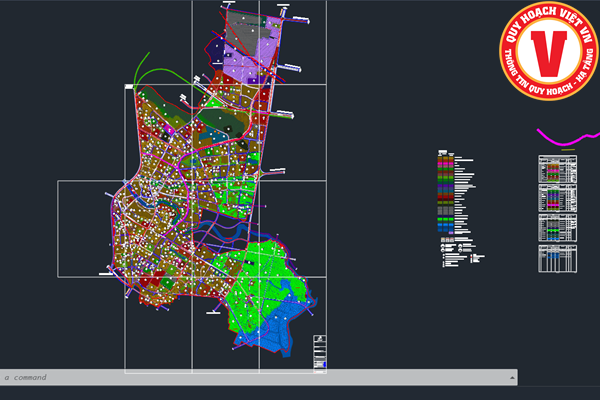The image size is (600, 400).
Task: Click the Quy Hoach Viet VN logo
Action: 548,52
